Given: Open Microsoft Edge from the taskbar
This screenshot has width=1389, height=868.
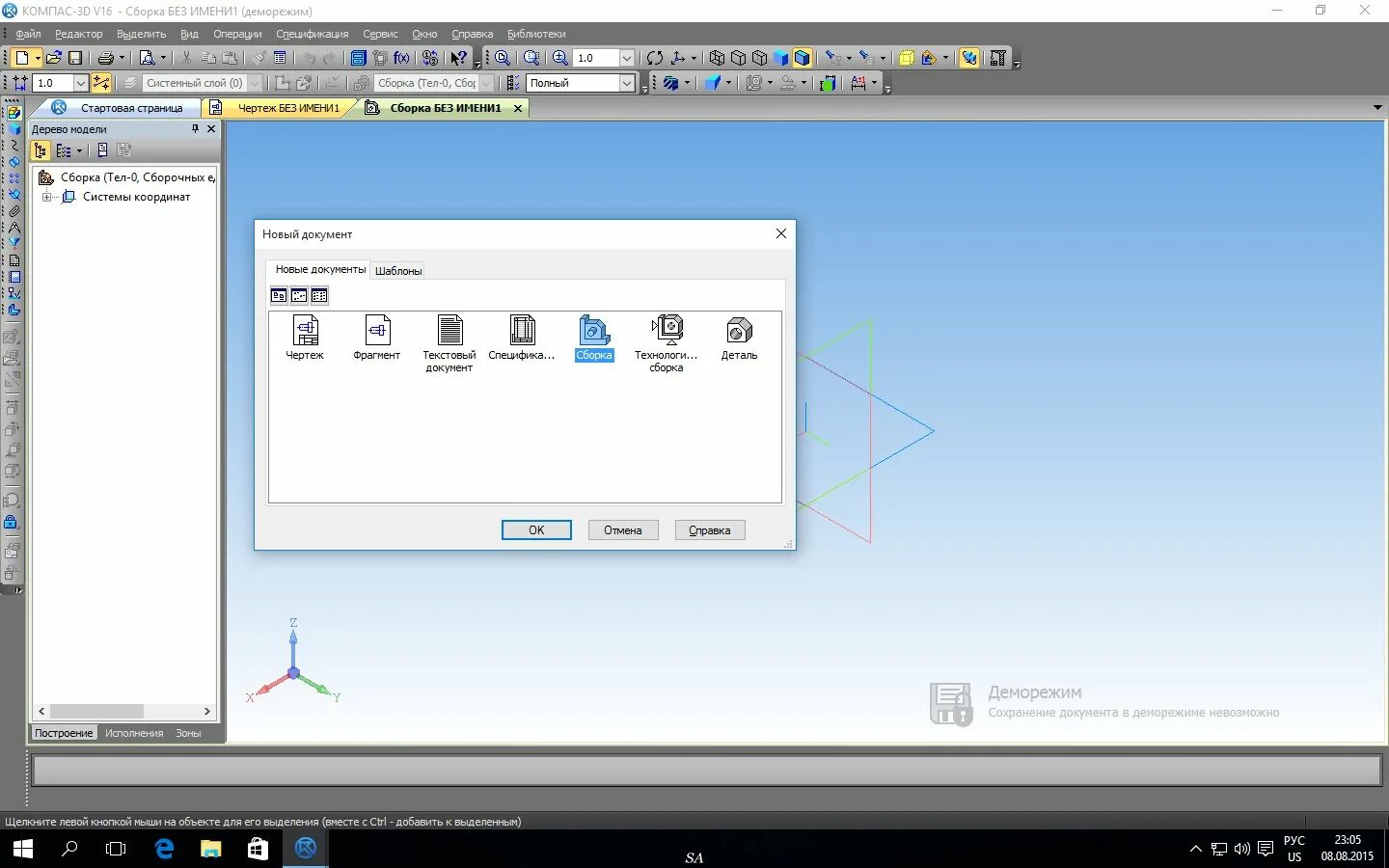Looking at the screenshot, I should [x=164, y=849].
